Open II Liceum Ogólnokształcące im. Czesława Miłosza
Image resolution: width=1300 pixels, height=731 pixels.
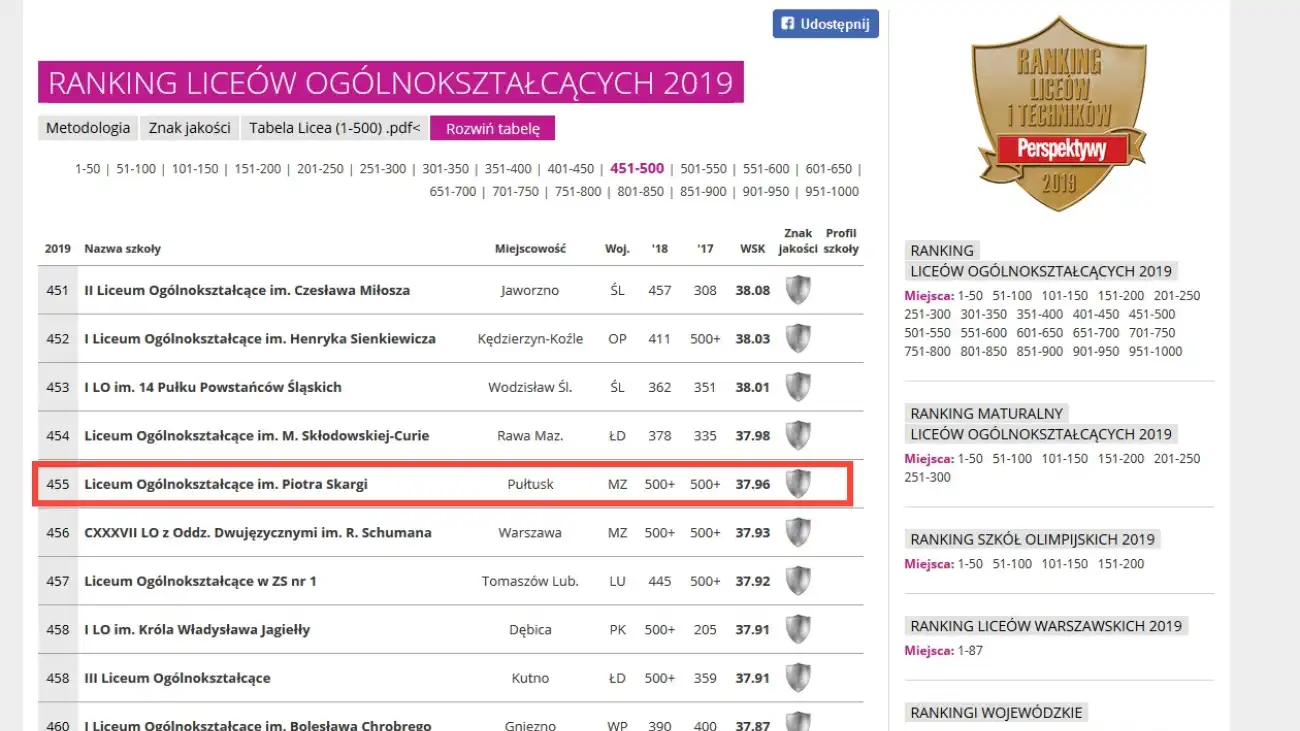coord(247,290)
